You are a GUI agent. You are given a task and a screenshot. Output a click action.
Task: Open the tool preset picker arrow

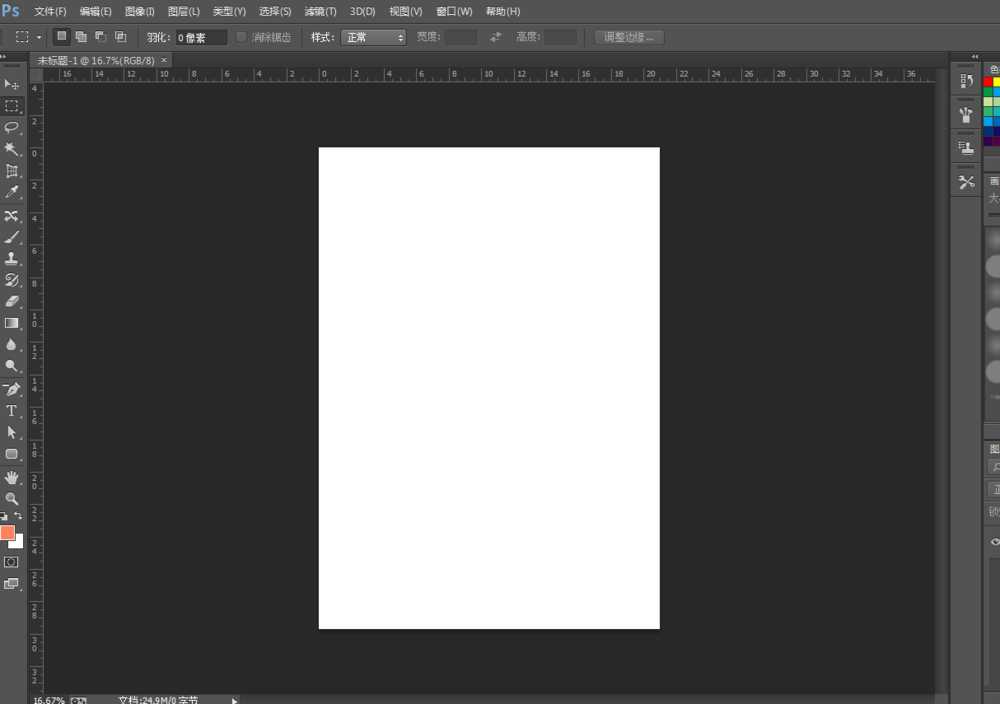39,37
